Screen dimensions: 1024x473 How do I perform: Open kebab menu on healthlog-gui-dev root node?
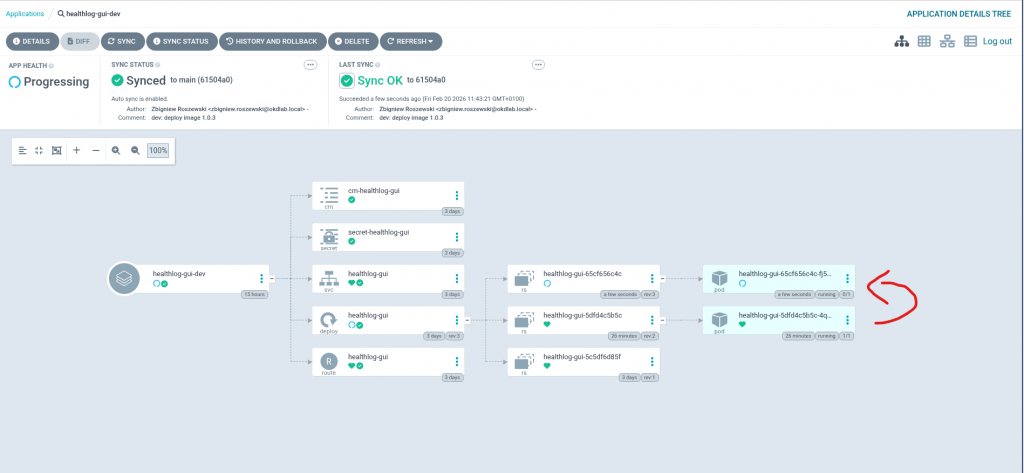[x=262, y=279]
